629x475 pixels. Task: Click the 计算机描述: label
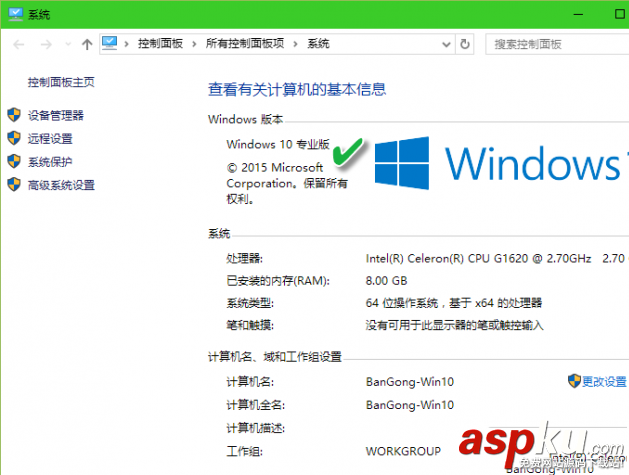click(x=256, y=428)
